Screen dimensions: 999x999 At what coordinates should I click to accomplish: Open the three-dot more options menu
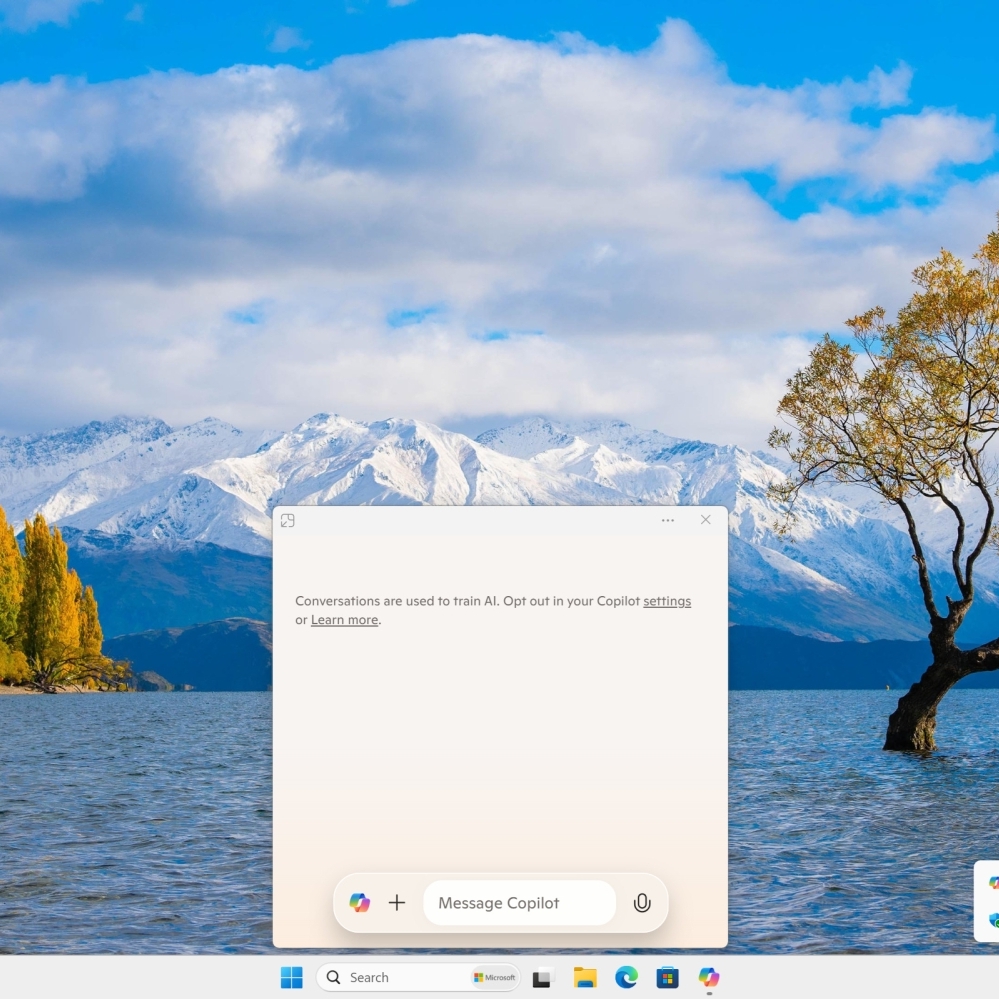point(667,520)
